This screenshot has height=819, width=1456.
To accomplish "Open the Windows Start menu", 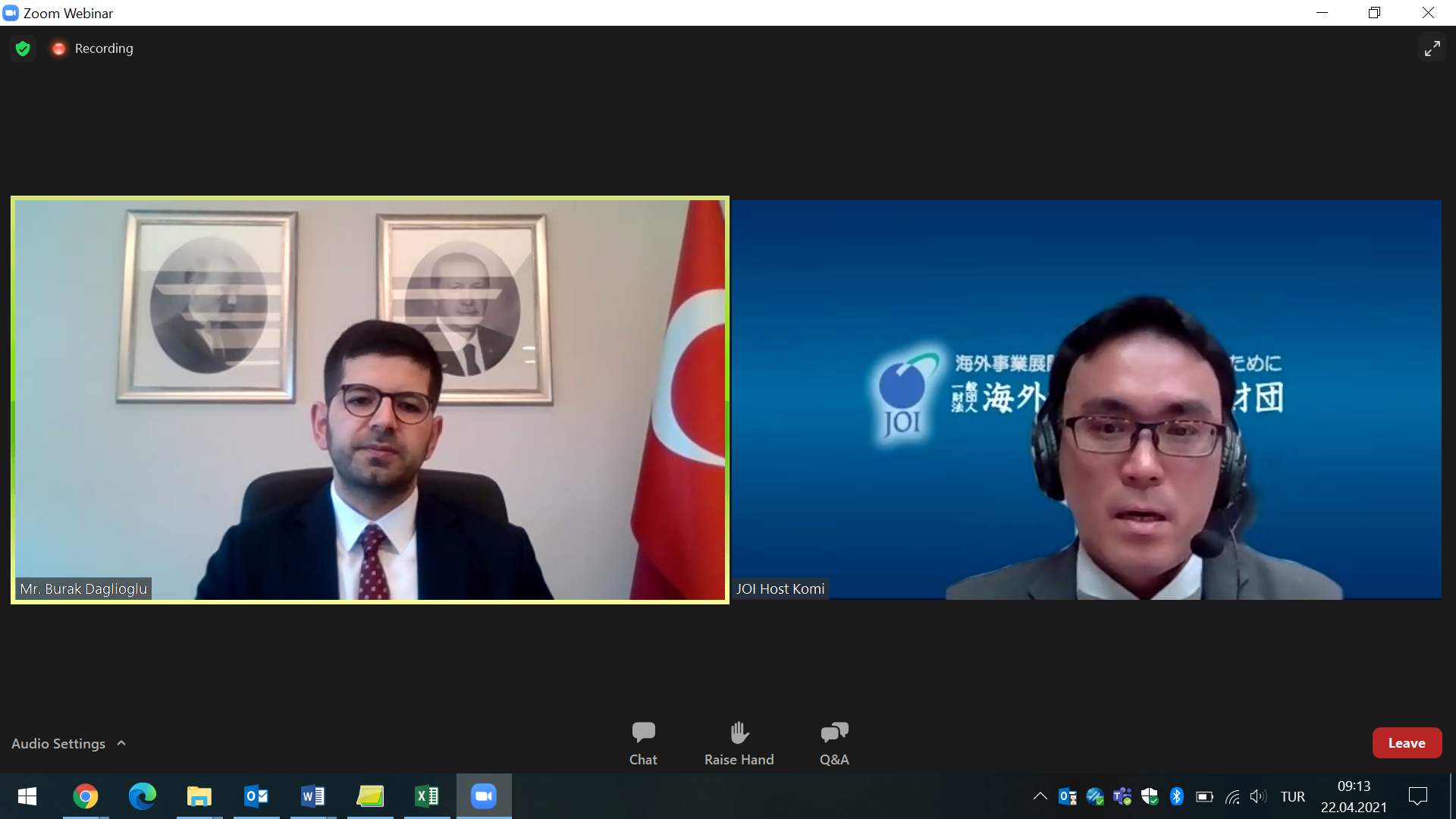I will (27, 796).
